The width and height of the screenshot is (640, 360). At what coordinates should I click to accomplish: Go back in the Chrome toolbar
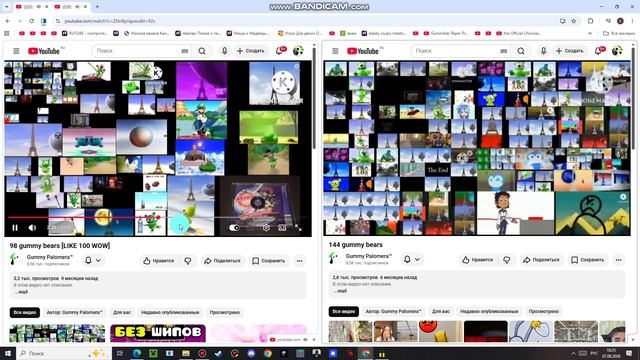point(8,21)
